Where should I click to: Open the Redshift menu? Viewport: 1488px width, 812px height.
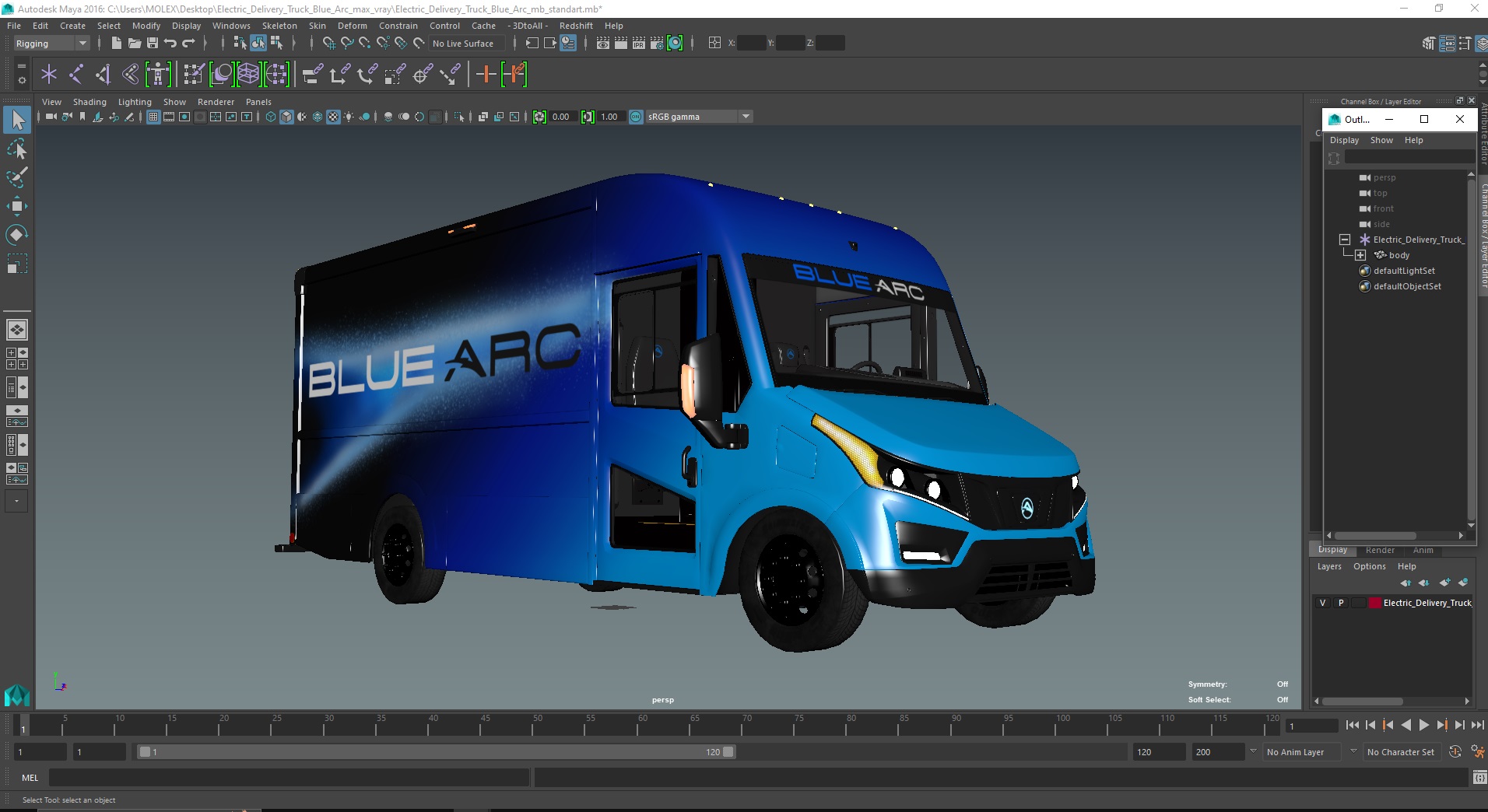point(576,26)
